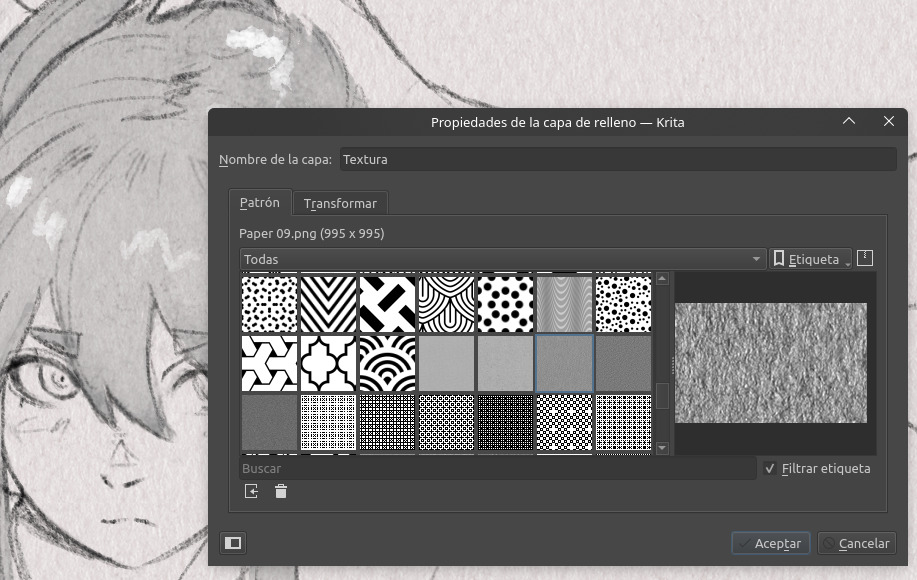Select the checkerboard pattern thumbnail
This screenshot has width=917, height=580.
pos(565,422)
